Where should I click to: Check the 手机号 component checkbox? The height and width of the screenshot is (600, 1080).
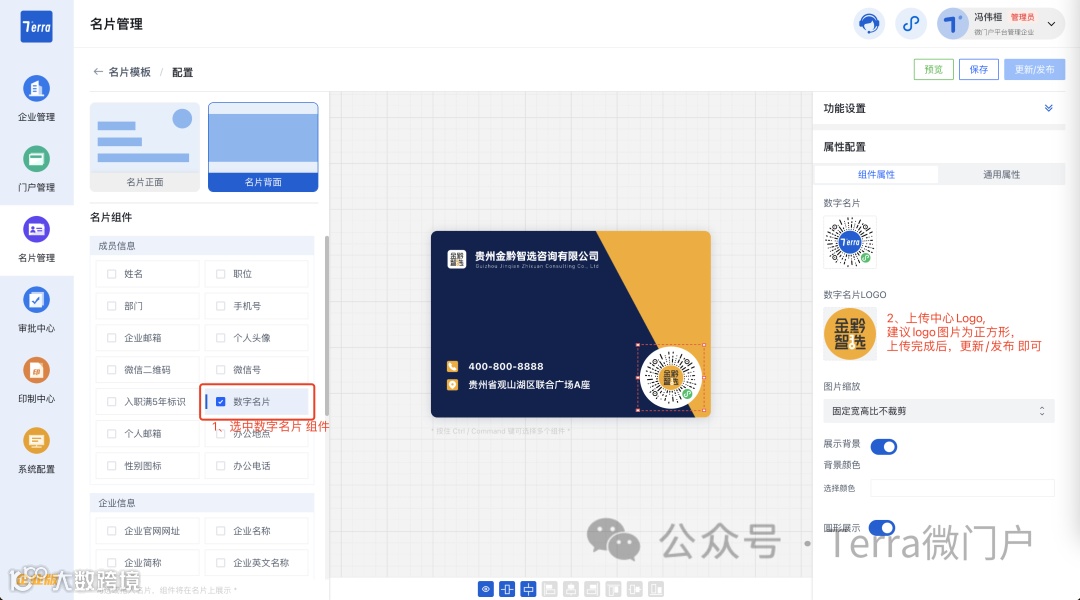click(x=220, y=306)
